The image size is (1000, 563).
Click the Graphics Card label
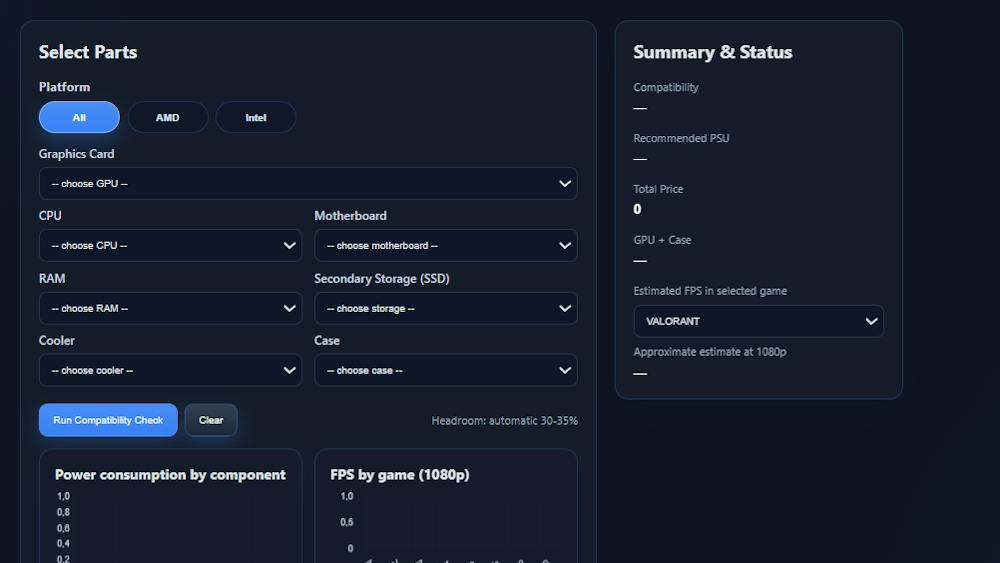[x=77, y=154]
